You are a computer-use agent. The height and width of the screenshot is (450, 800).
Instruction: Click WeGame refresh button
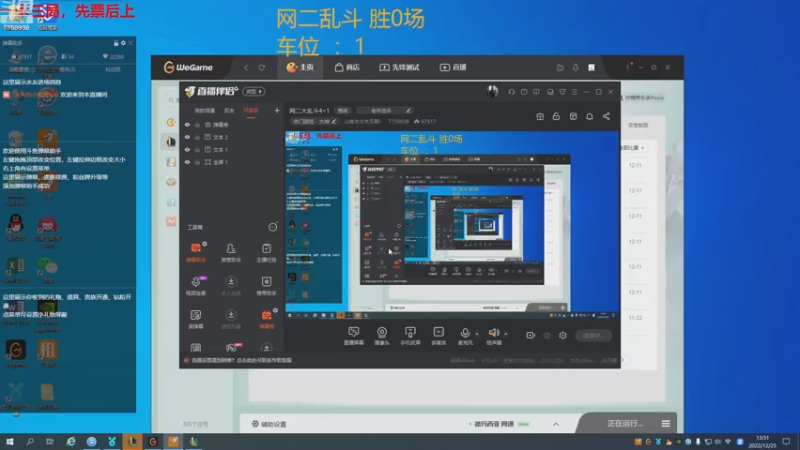(x=262, y=67)
